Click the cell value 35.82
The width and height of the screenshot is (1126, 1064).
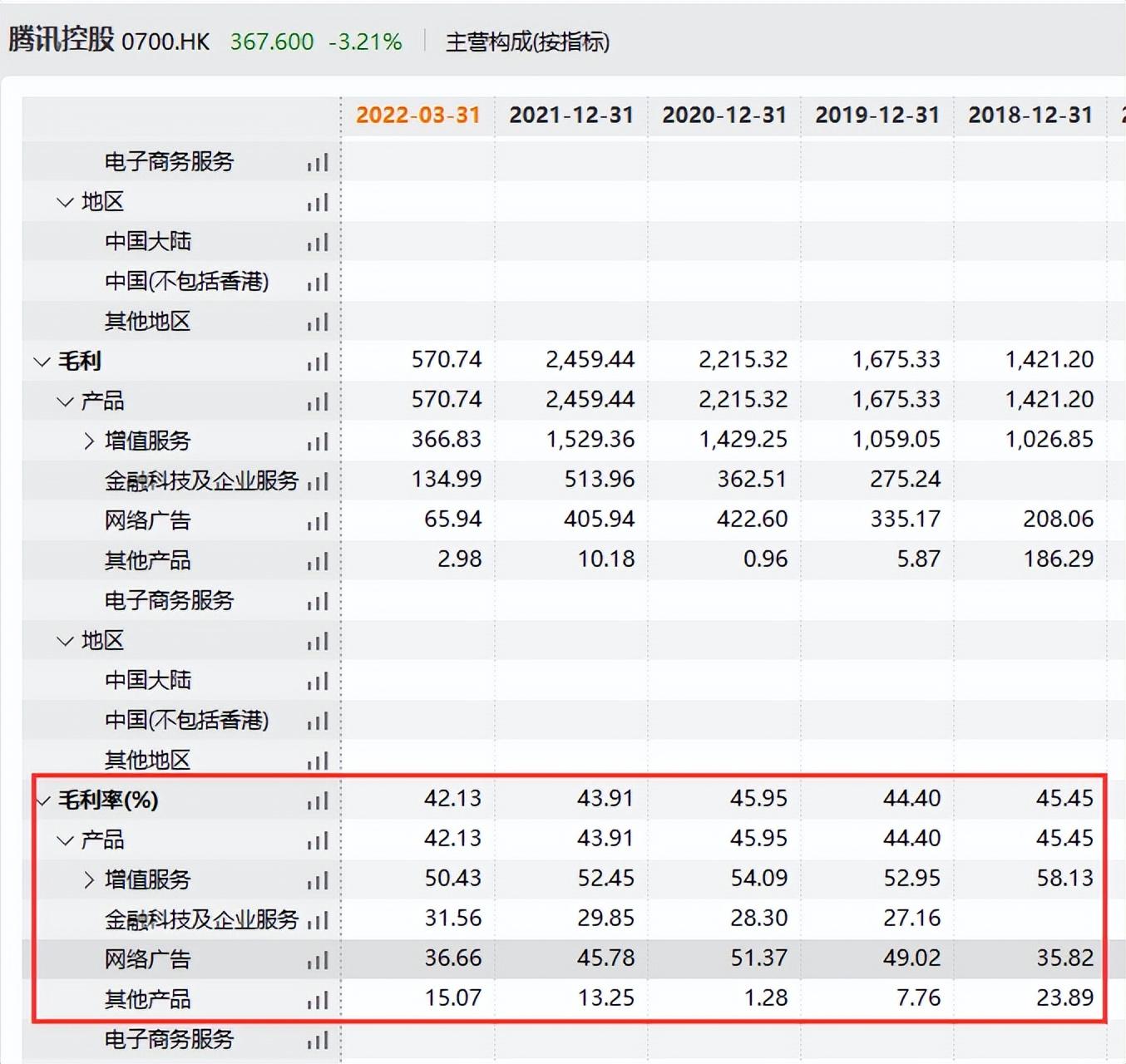1064,958
